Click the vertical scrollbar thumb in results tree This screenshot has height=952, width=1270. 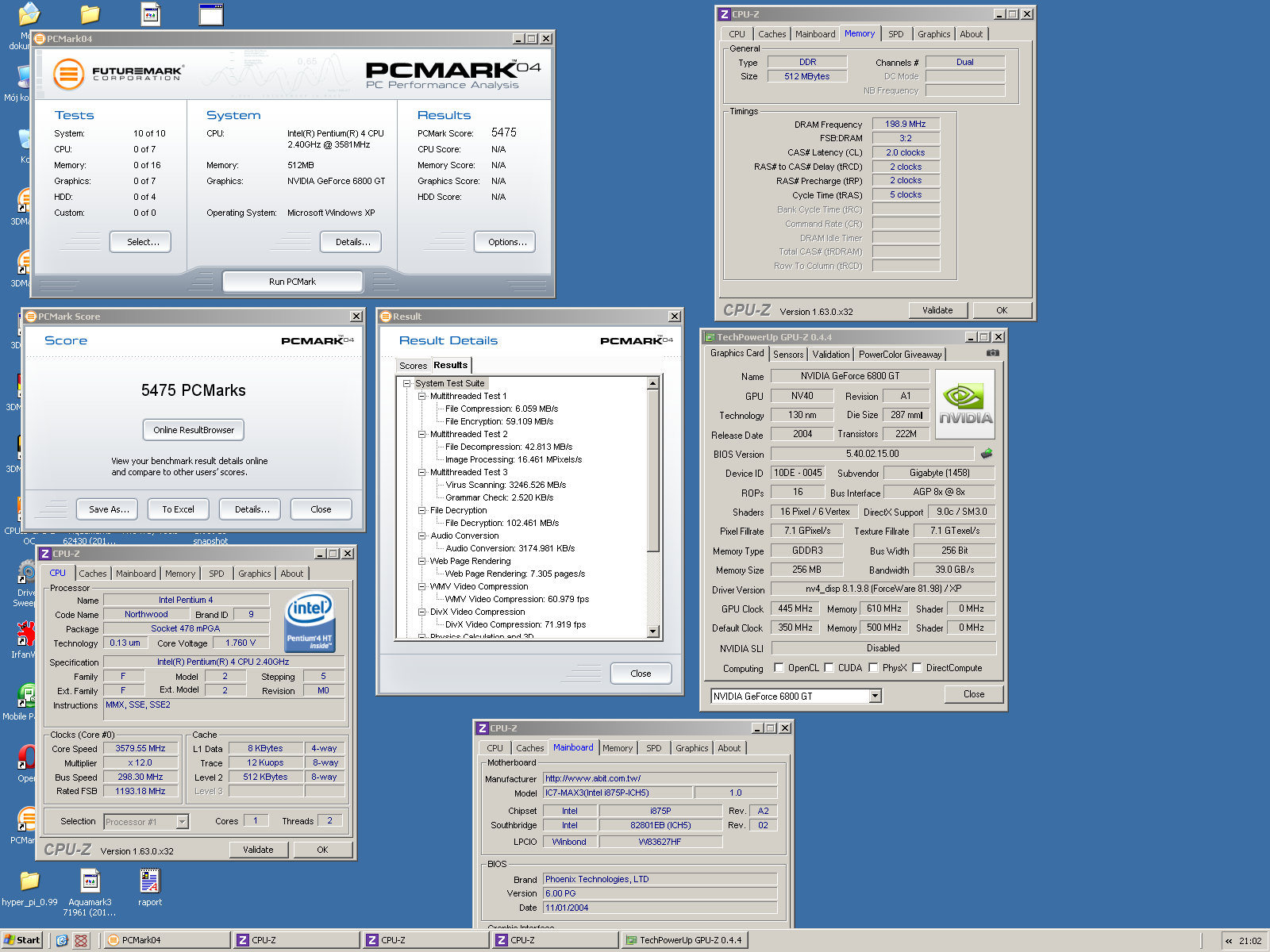tap(653, 470)
